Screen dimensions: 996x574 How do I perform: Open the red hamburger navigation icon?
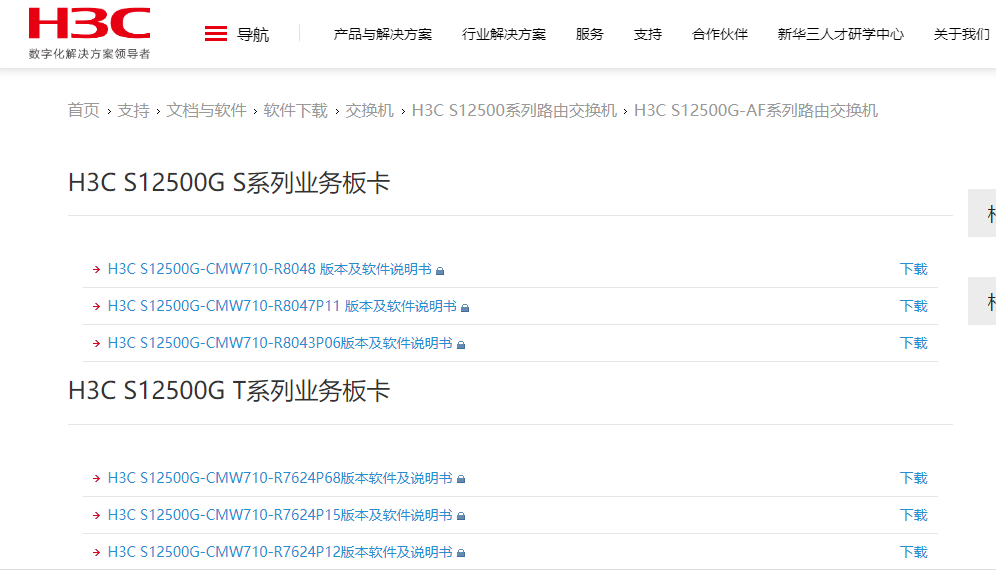pyautogui.click(x=216, y=34)
